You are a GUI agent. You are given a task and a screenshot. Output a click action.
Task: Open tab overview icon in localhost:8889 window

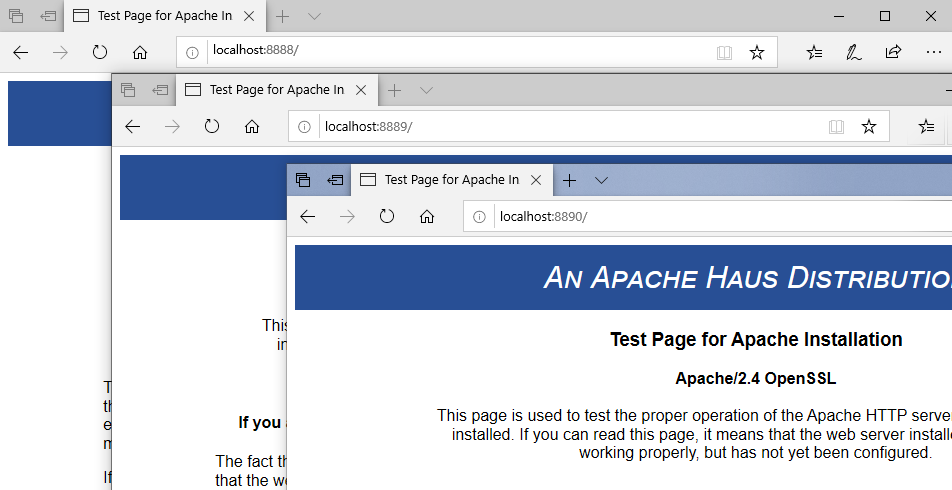pos(128,90)
